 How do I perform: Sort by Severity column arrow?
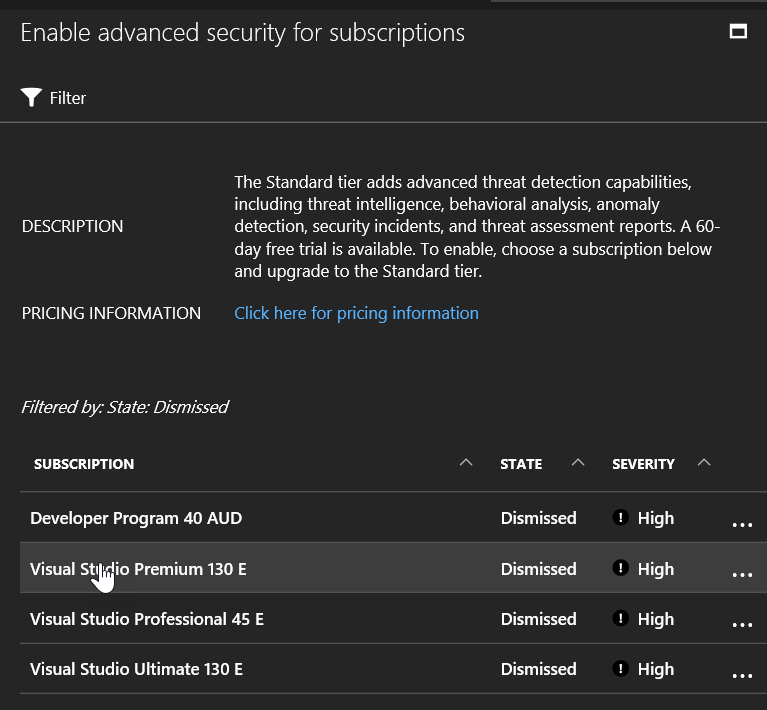tap(704, 463)
